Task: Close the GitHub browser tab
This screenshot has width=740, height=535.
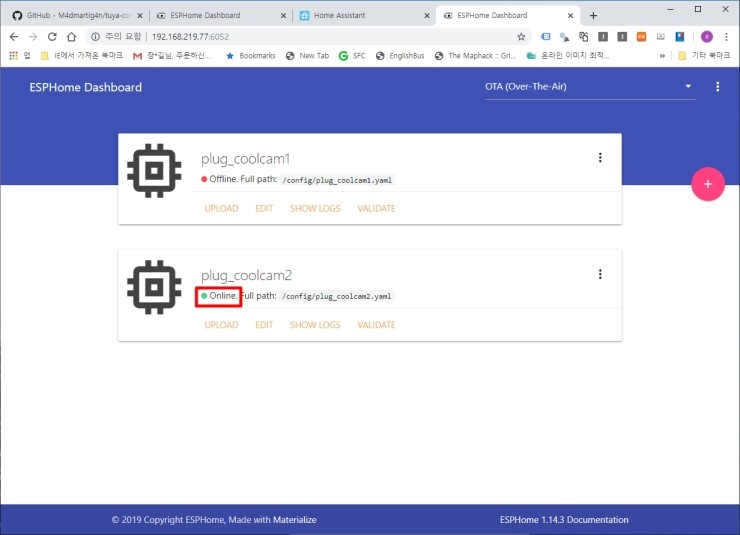Action: pyautogui.click(x=140, y=16)
